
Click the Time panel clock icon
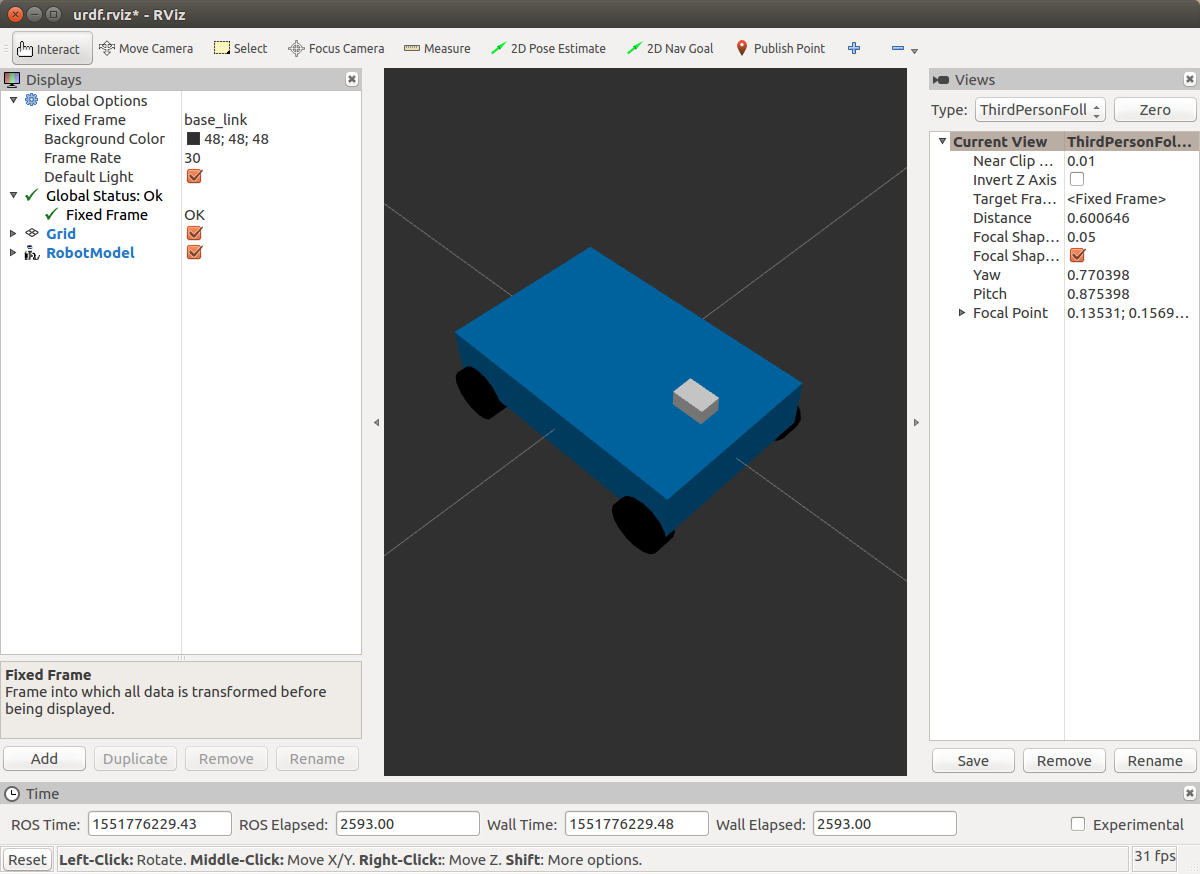12,793
